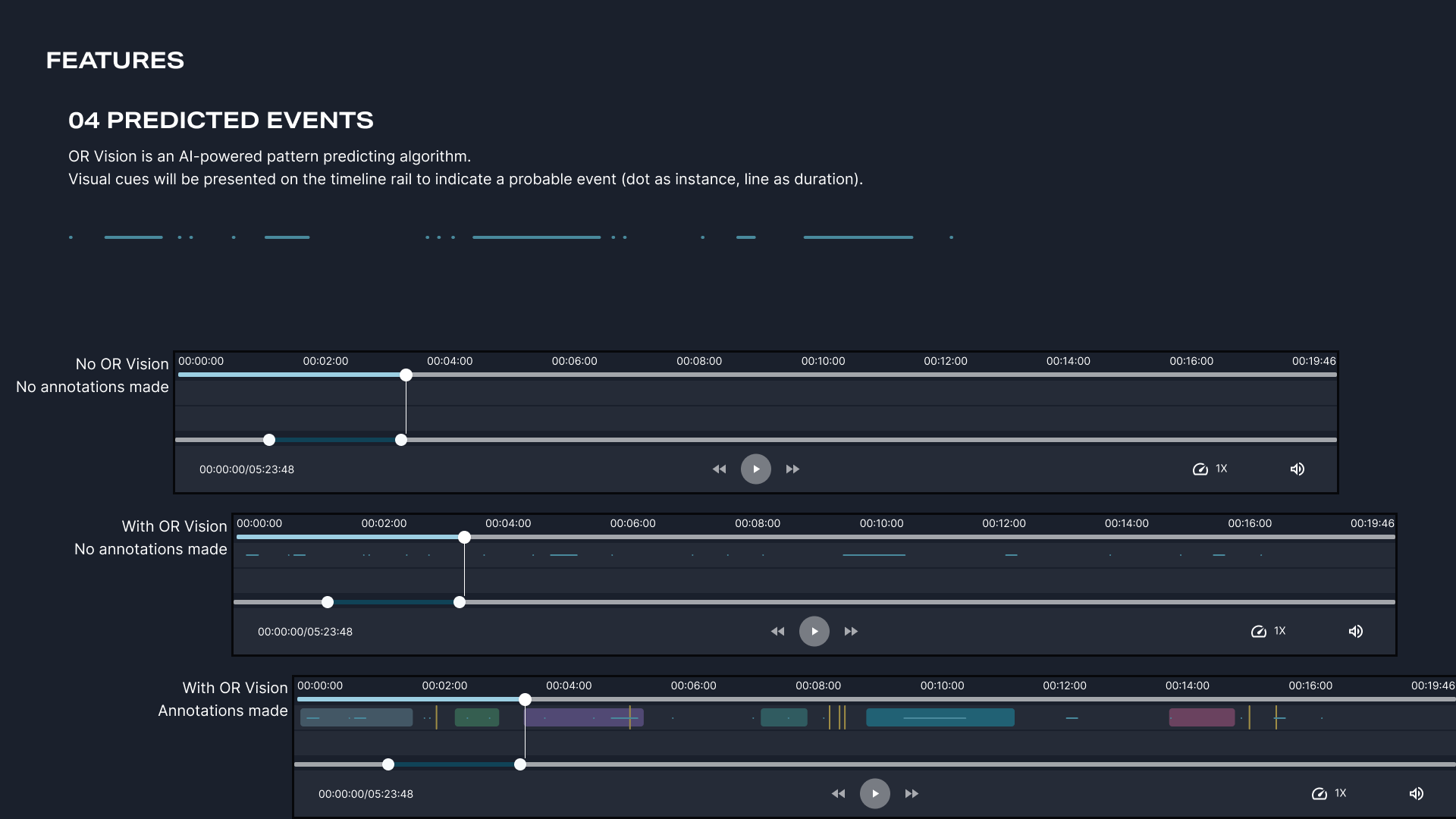The image size is (1456, 819).
Task: Toggle speaker volume in the middle player
Action: pos(1356,631)
